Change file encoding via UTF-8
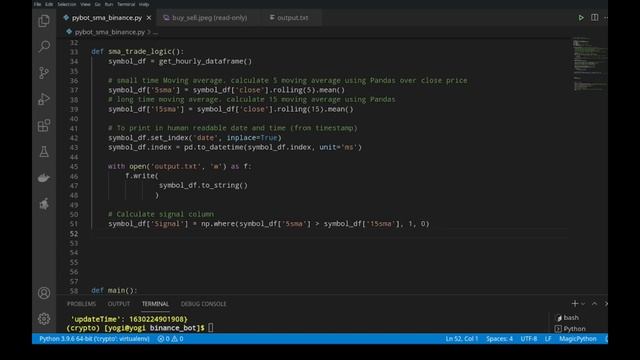 pyautogui.click(x=529, y=339)
